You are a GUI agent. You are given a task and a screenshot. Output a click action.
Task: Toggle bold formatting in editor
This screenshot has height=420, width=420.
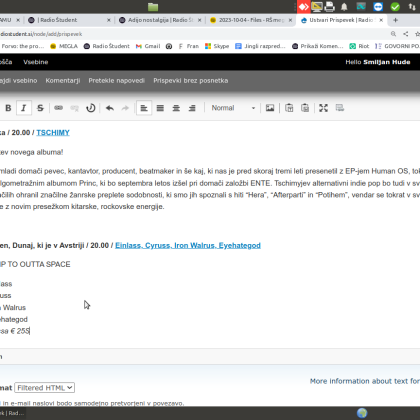[8, 108]
